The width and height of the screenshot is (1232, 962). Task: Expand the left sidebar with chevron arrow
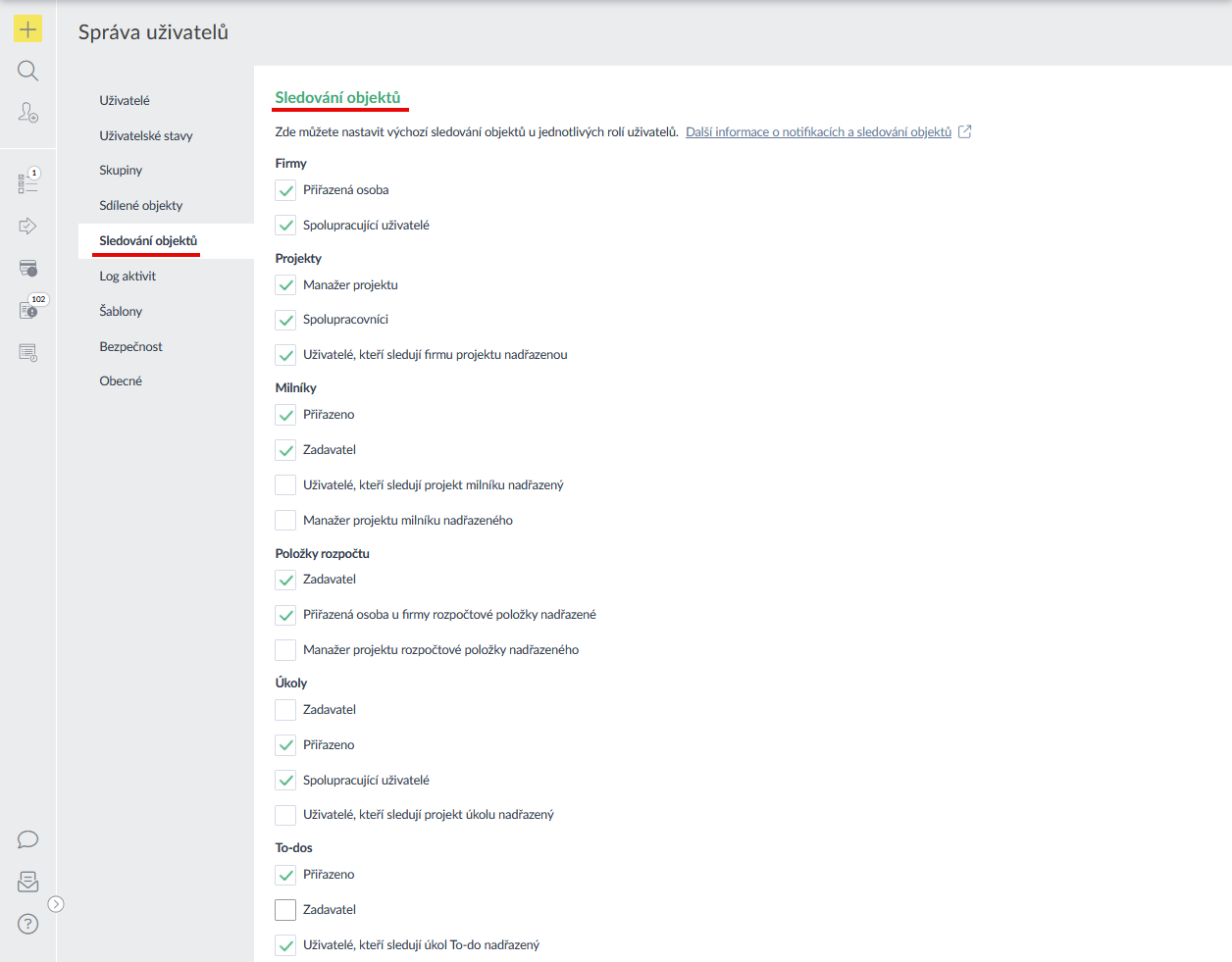(56, 904)
